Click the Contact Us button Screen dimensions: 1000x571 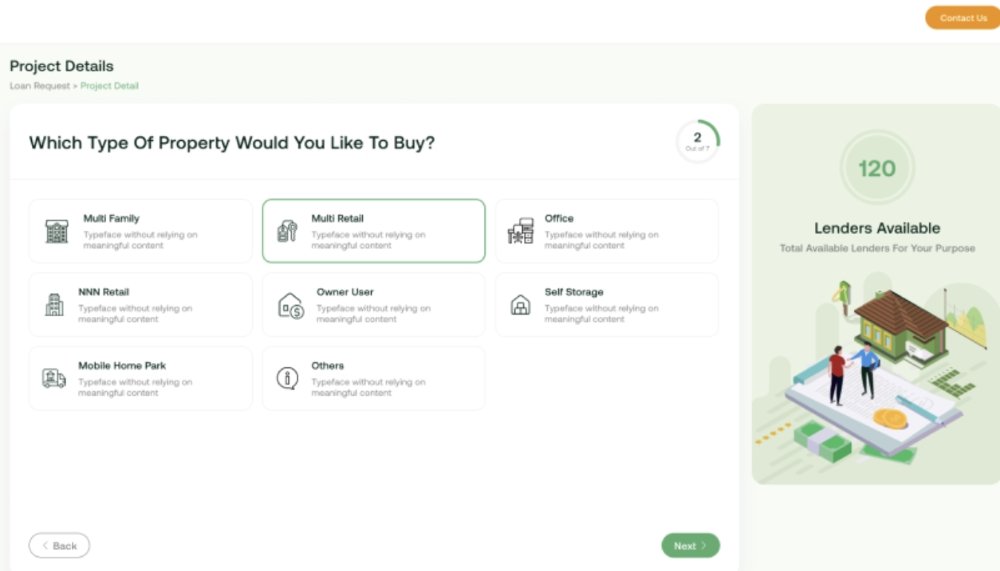962,18
